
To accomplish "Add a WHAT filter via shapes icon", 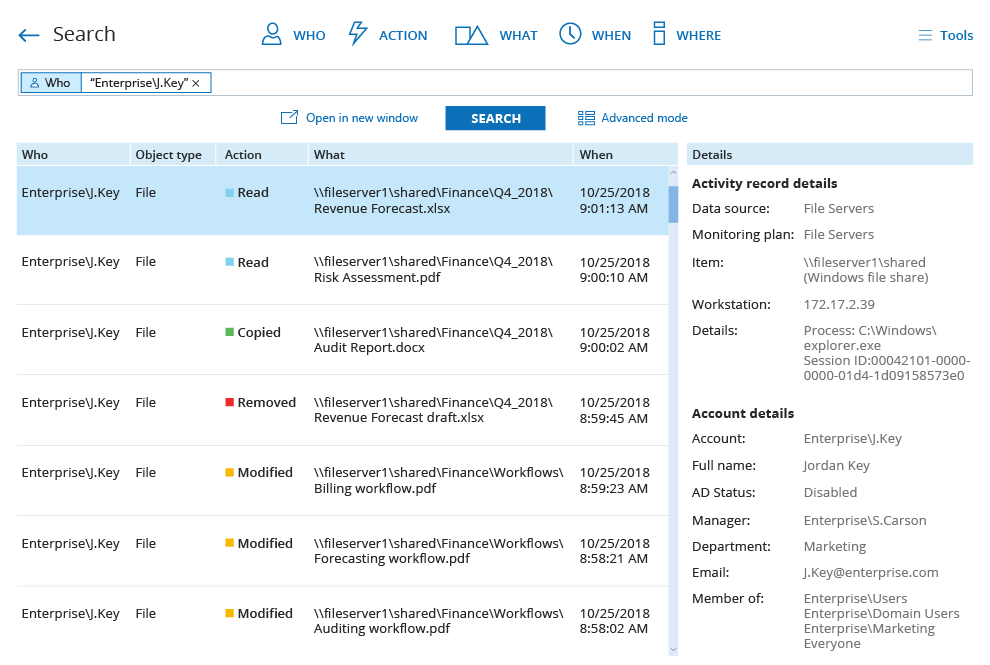I will tap(471, 35).
